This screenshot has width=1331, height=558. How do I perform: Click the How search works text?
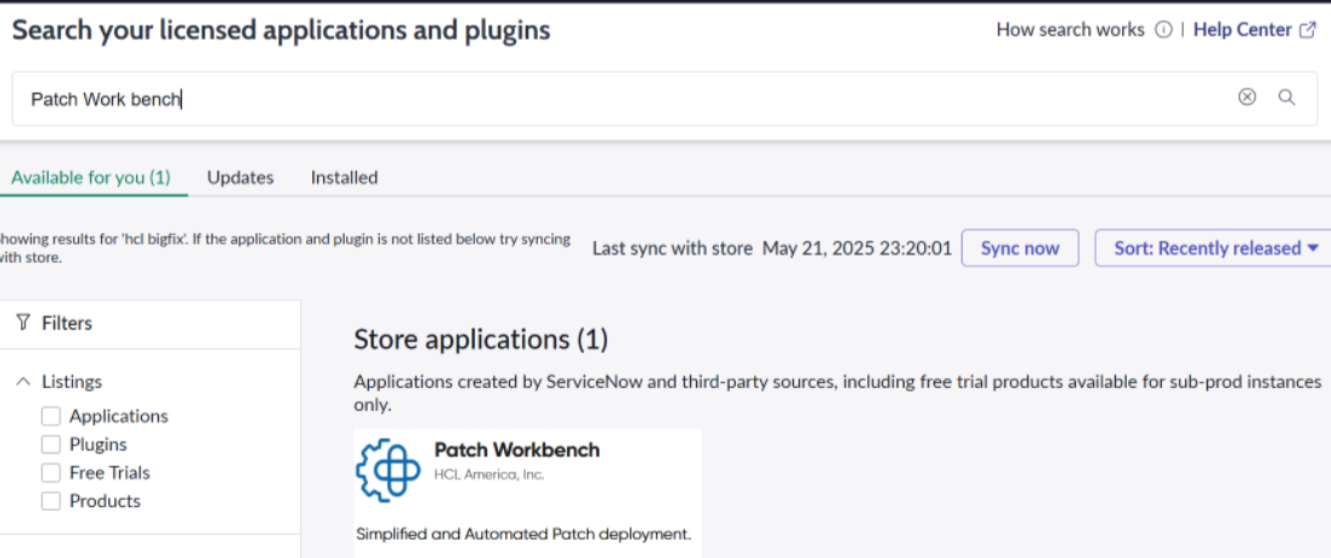pos(1070,30)
